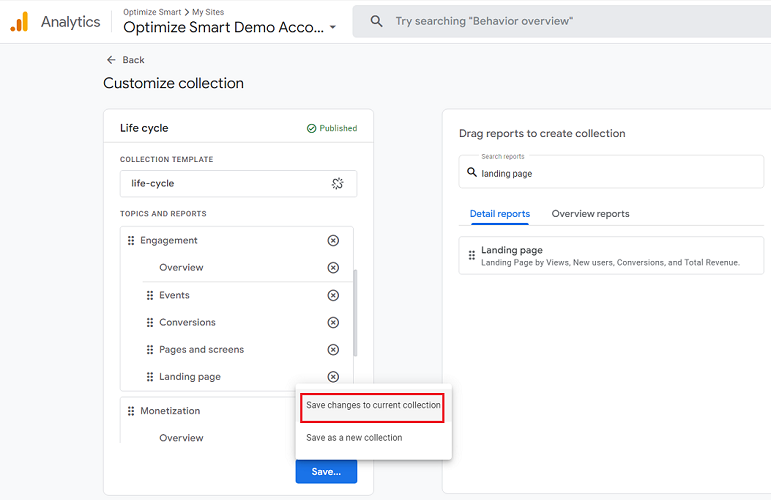
Task: Click the COLLECTION TEMPLATE label
Action: point(167,159)
